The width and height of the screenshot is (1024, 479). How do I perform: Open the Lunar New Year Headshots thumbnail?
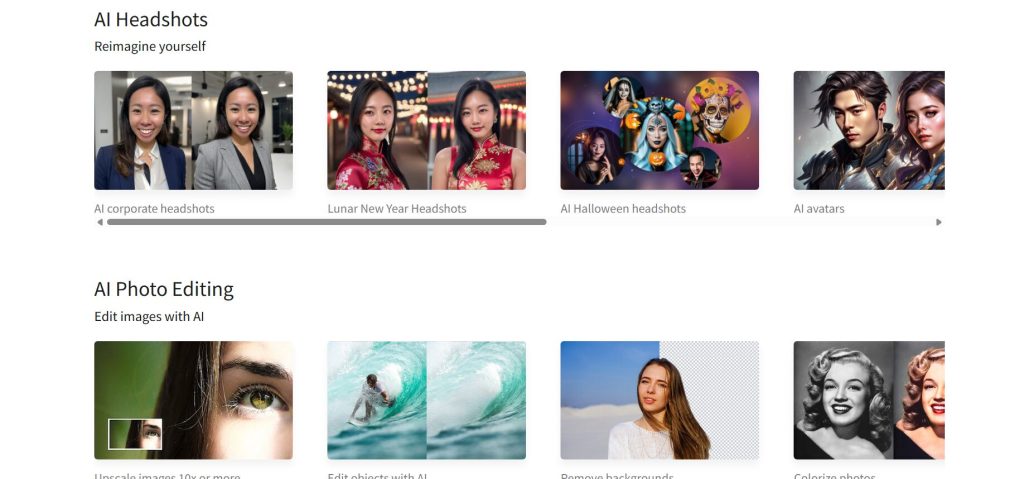[x=426, y=130]
